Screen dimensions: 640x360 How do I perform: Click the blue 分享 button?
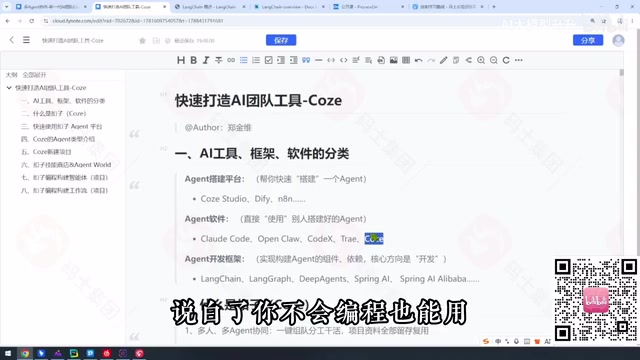[x=588, y=40]
